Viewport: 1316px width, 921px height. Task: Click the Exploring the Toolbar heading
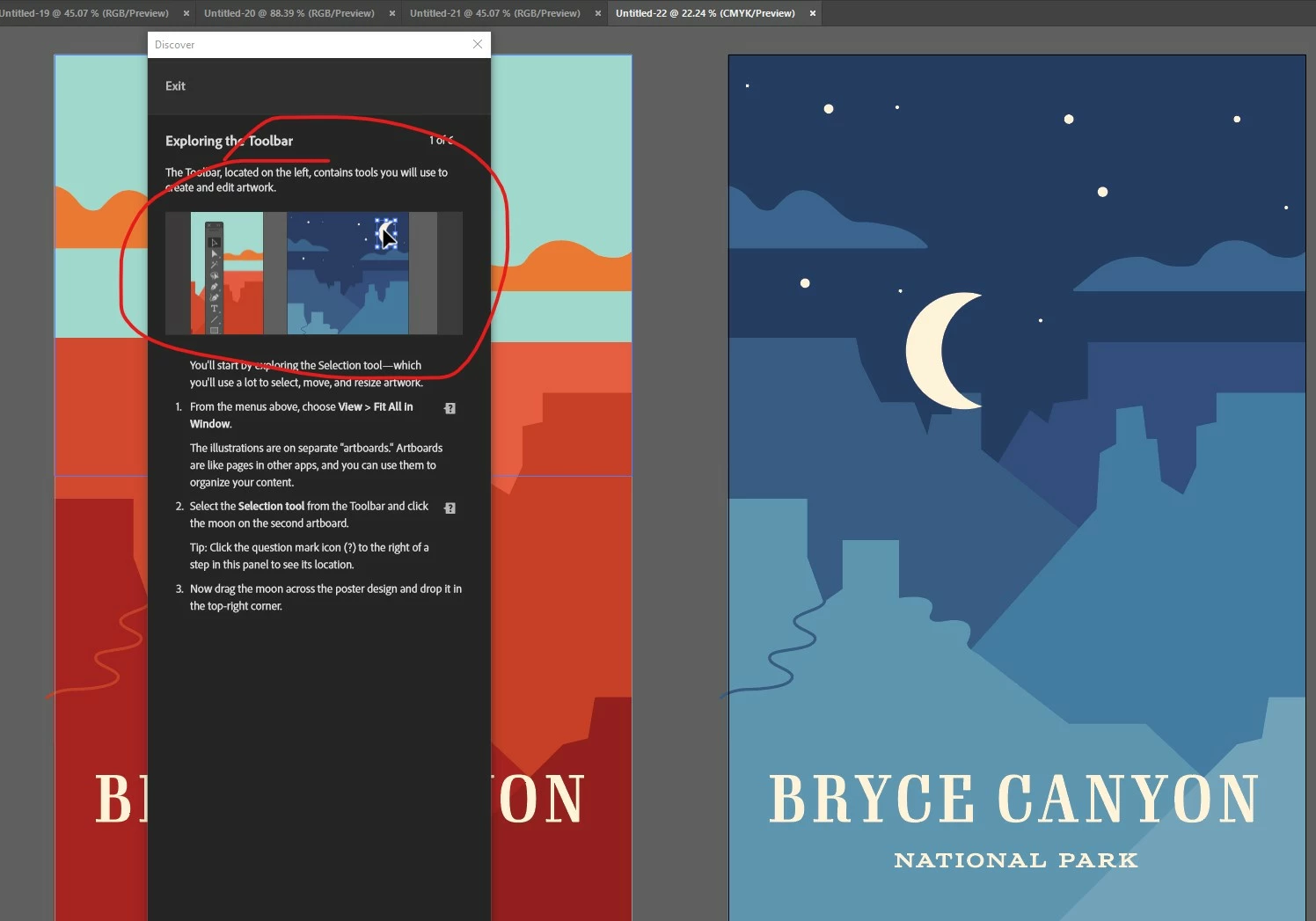coord(229,141)
